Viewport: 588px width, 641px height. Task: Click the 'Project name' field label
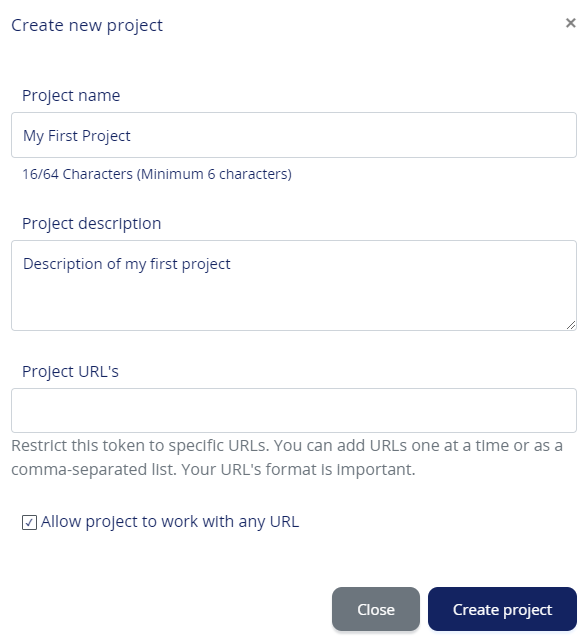pyautogui.click(x=71, y=96)
